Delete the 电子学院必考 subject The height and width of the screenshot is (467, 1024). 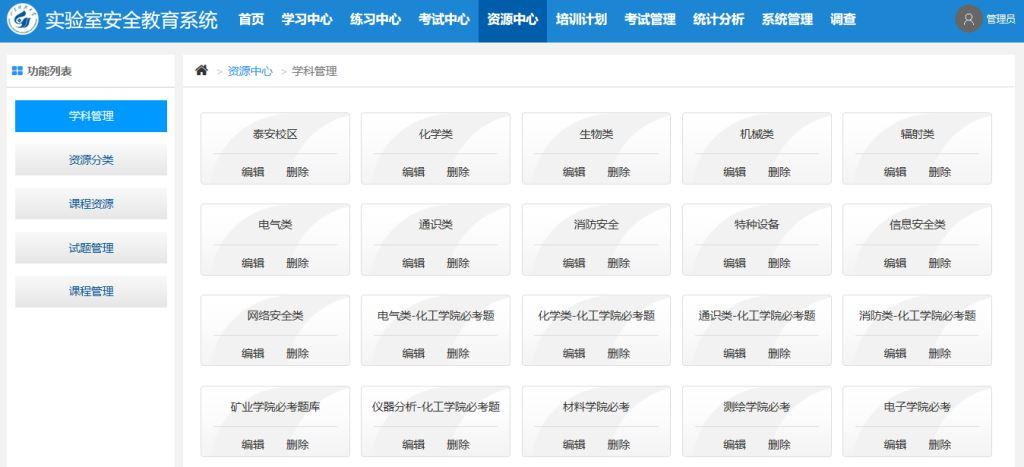939,444
